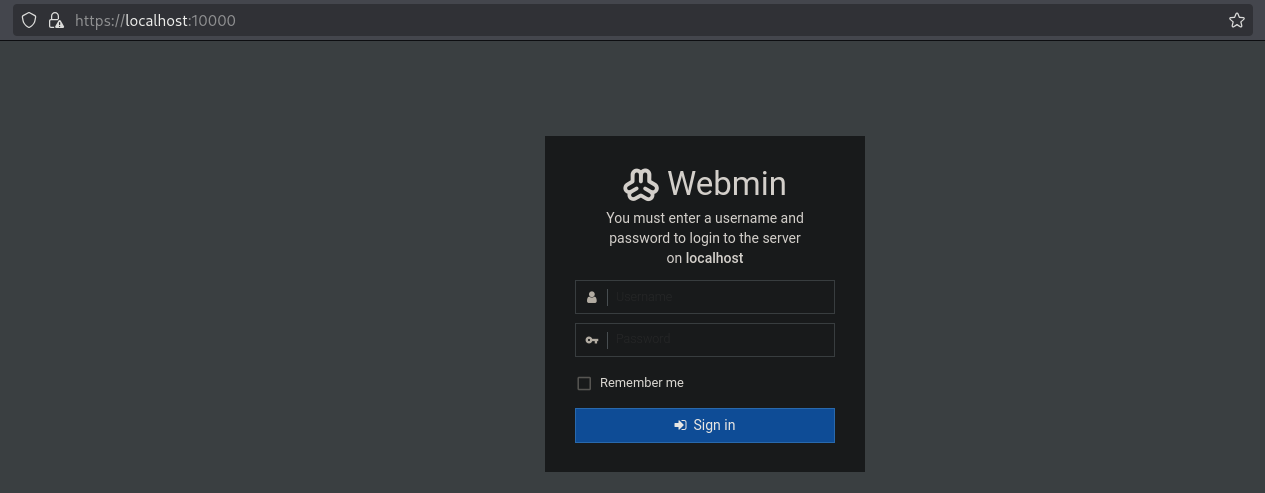
Task: Click the bold "localhost" server name
Action: pyautogui.click(x=714, y=258)
